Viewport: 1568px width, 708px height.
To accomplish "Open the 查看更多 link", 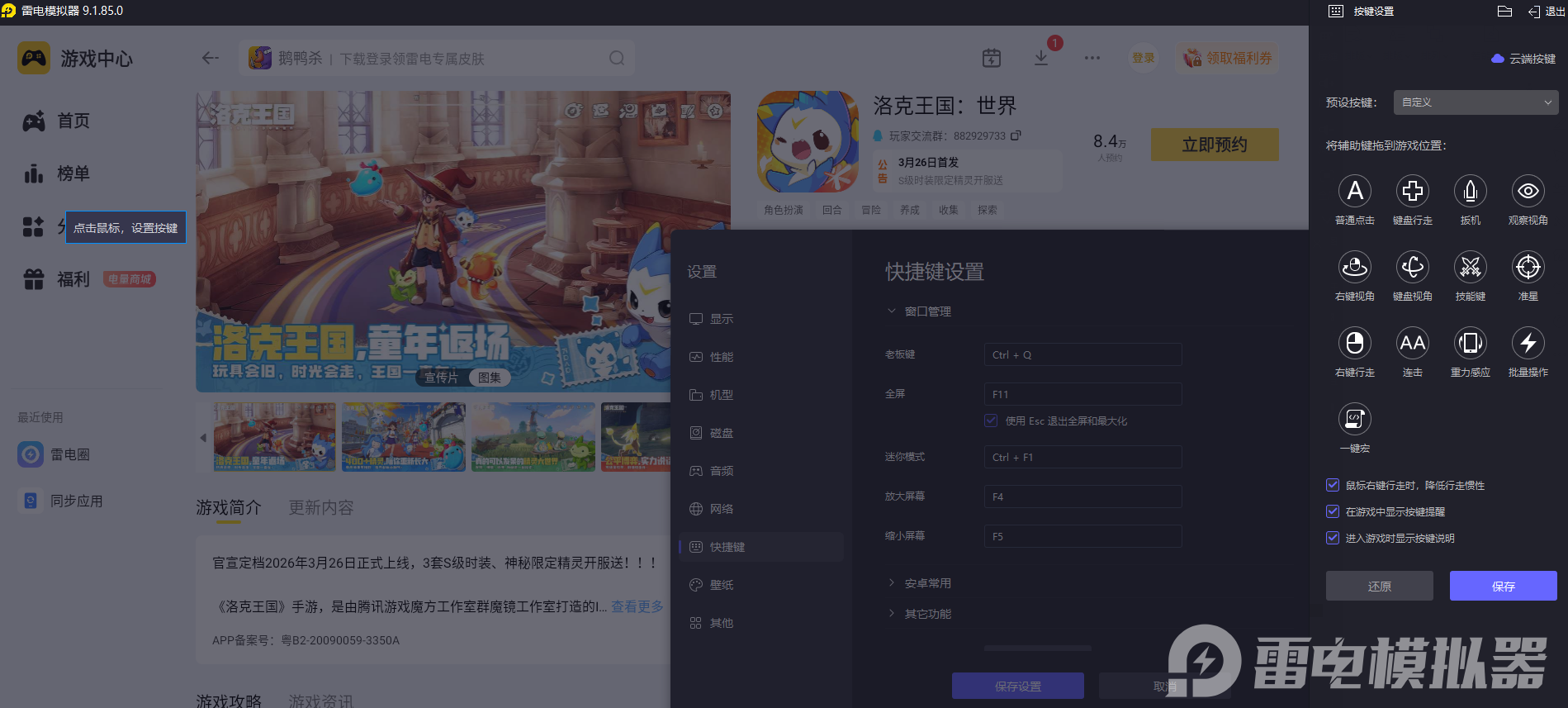I will 637,606.
